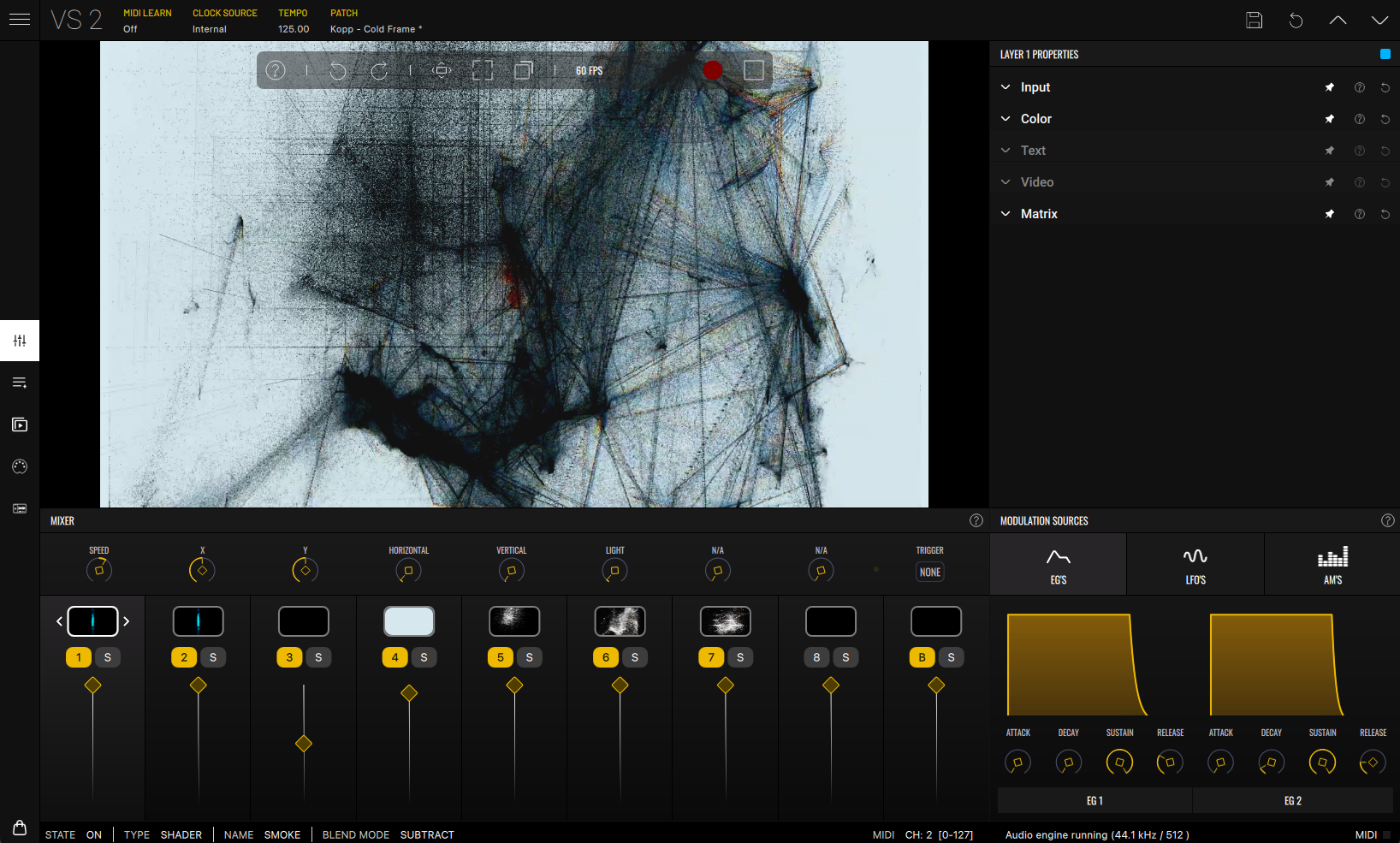
Task: Stop with the square button in the preview toolbar
Action: coord(754,70)
